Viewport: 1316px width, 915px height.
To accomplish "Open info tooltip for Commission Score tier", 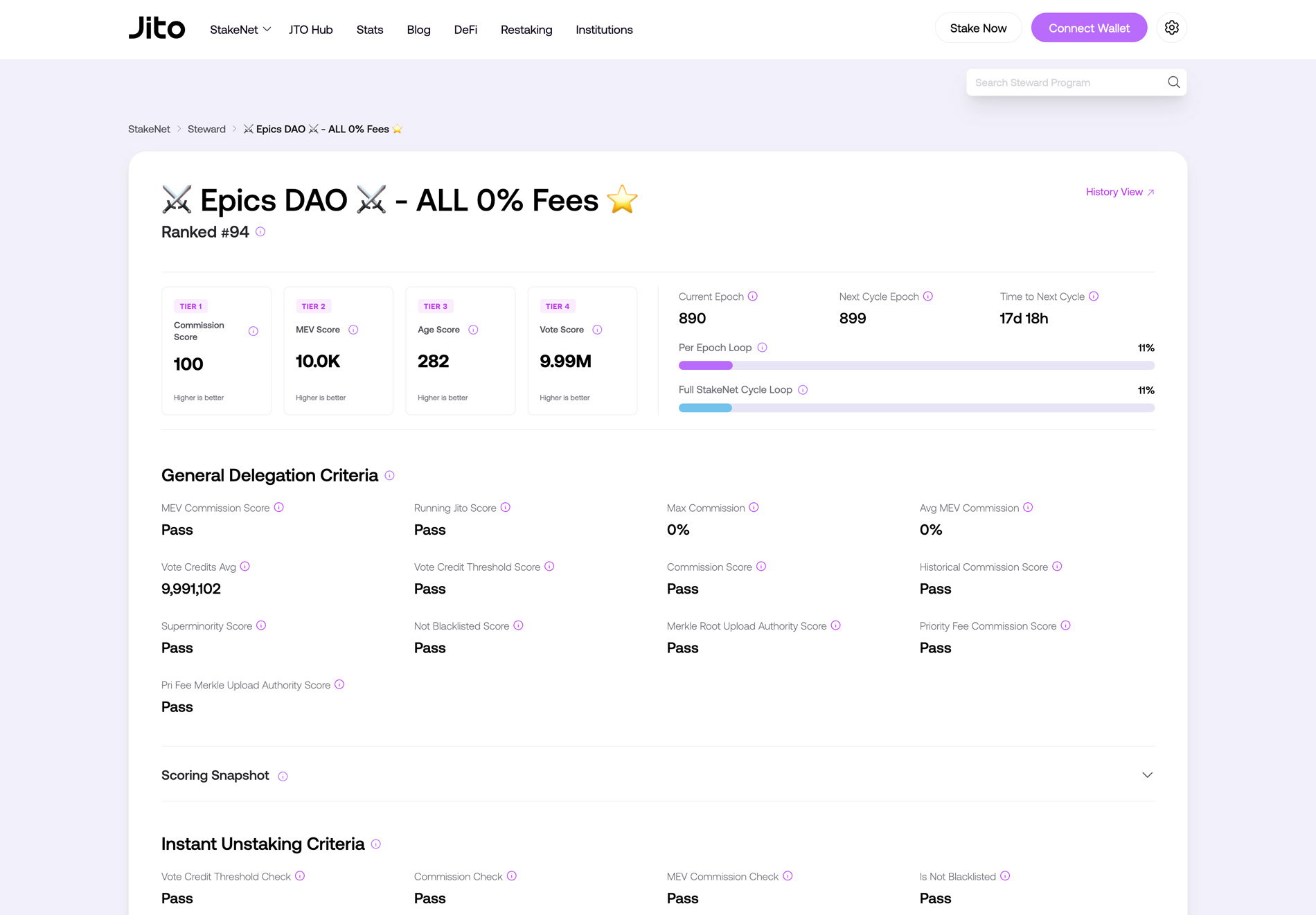I will click(x=253, y=330).
